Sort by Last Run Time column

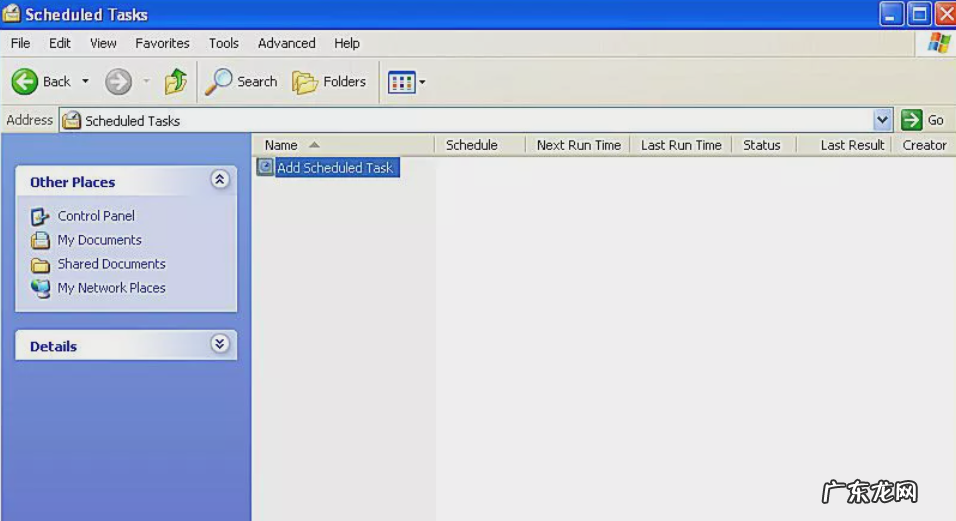681,145
